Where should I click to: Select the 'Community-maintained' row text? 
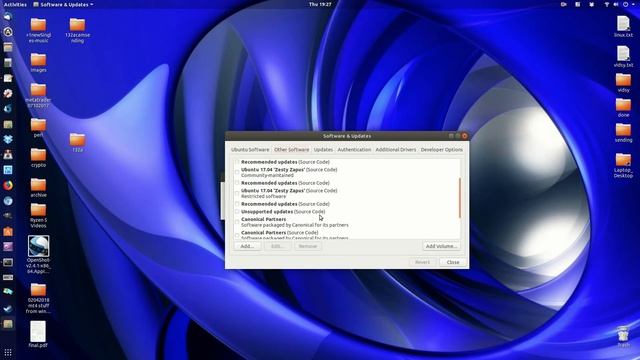click(x=267, y=175)
